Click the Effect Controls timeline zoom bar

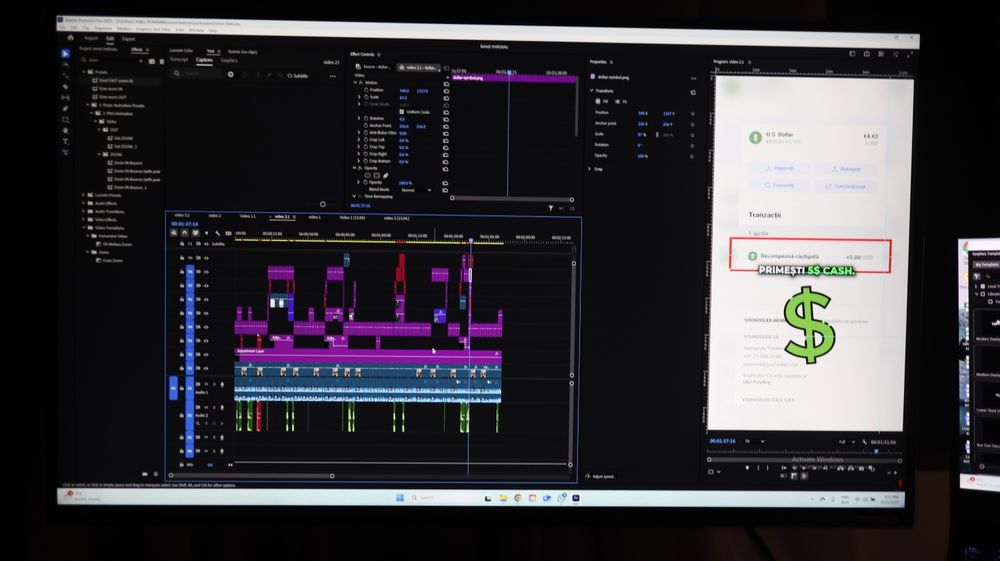point(512,199)
